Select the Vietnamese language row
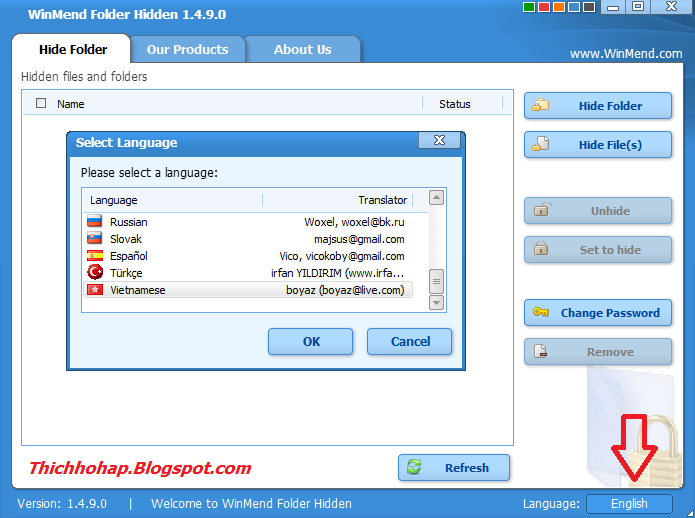This screenshot has width=695, height=518. click(x=248, y=290)
